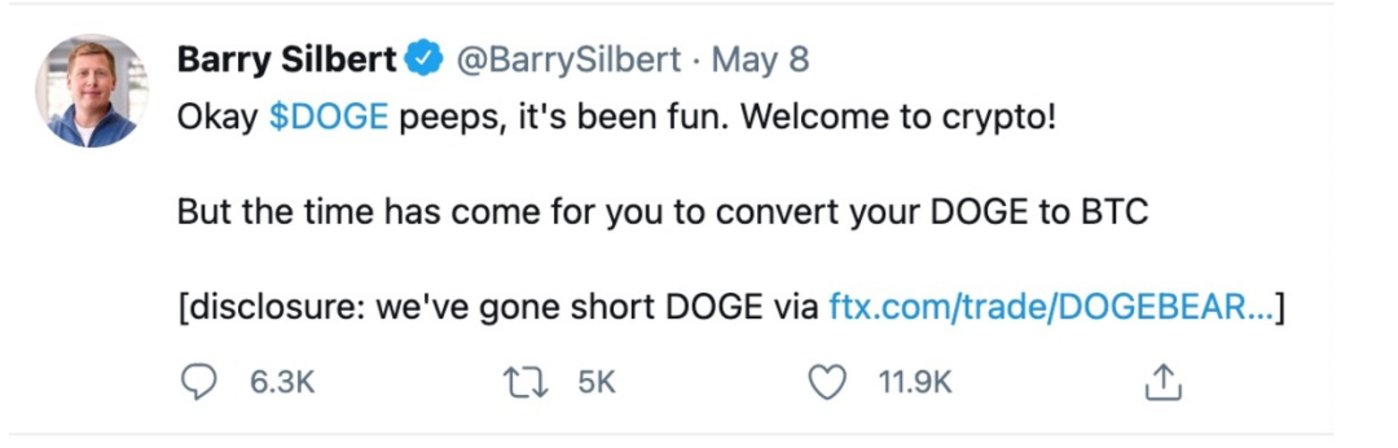Click the blue verified badge

point(426,61)
